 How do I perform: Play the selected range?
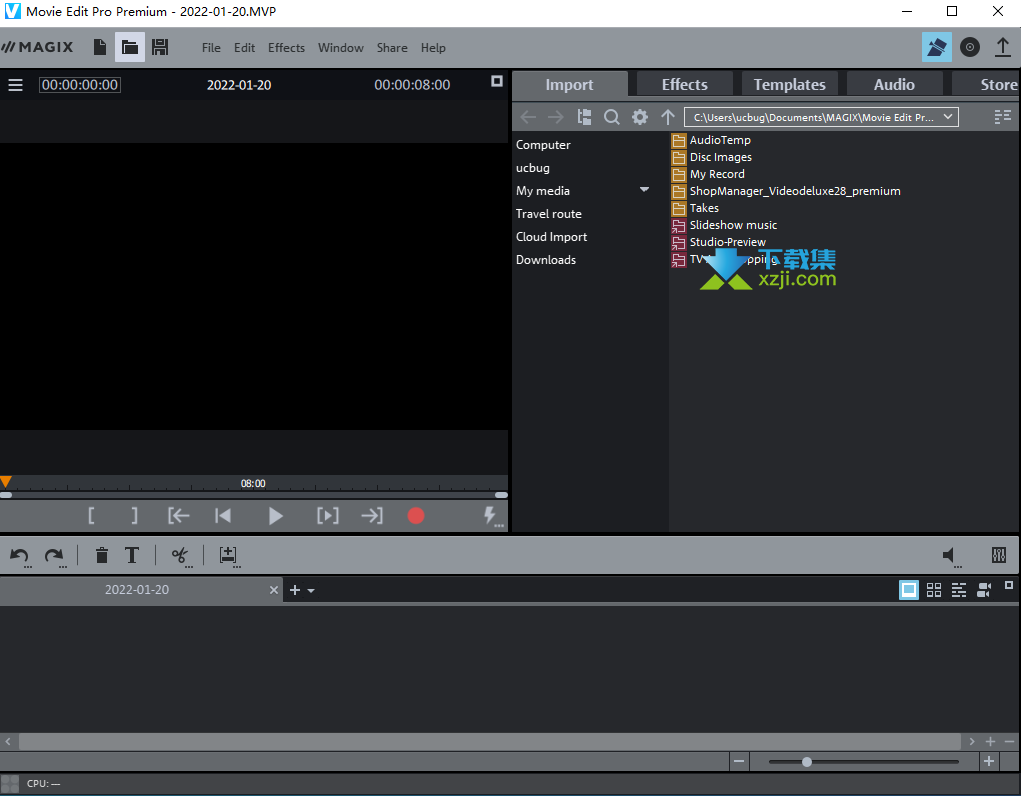[x=328, y=516]
